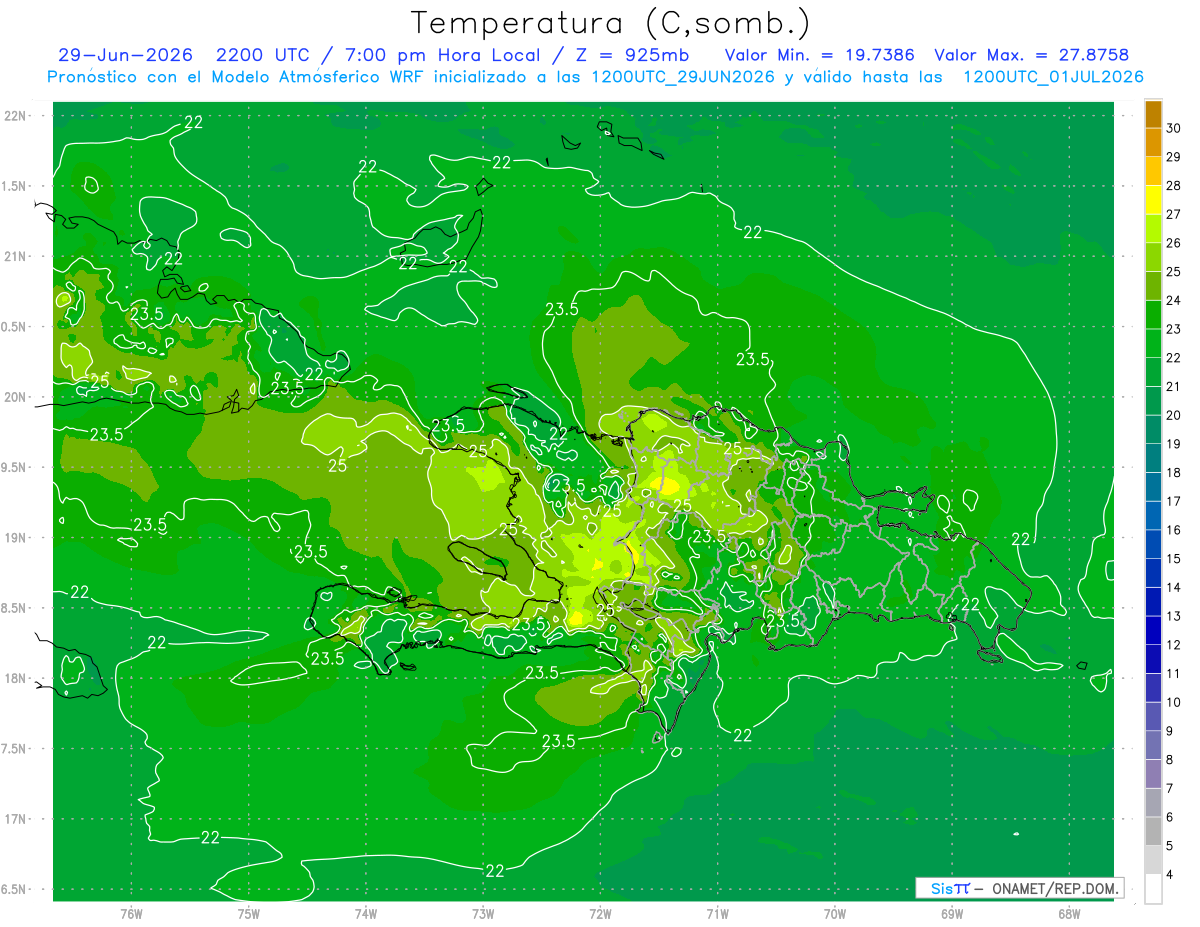Click the 'Valor Max. = 27.8758' readout
Viewport: 1200px width, 927px height.
point(1031,55)
